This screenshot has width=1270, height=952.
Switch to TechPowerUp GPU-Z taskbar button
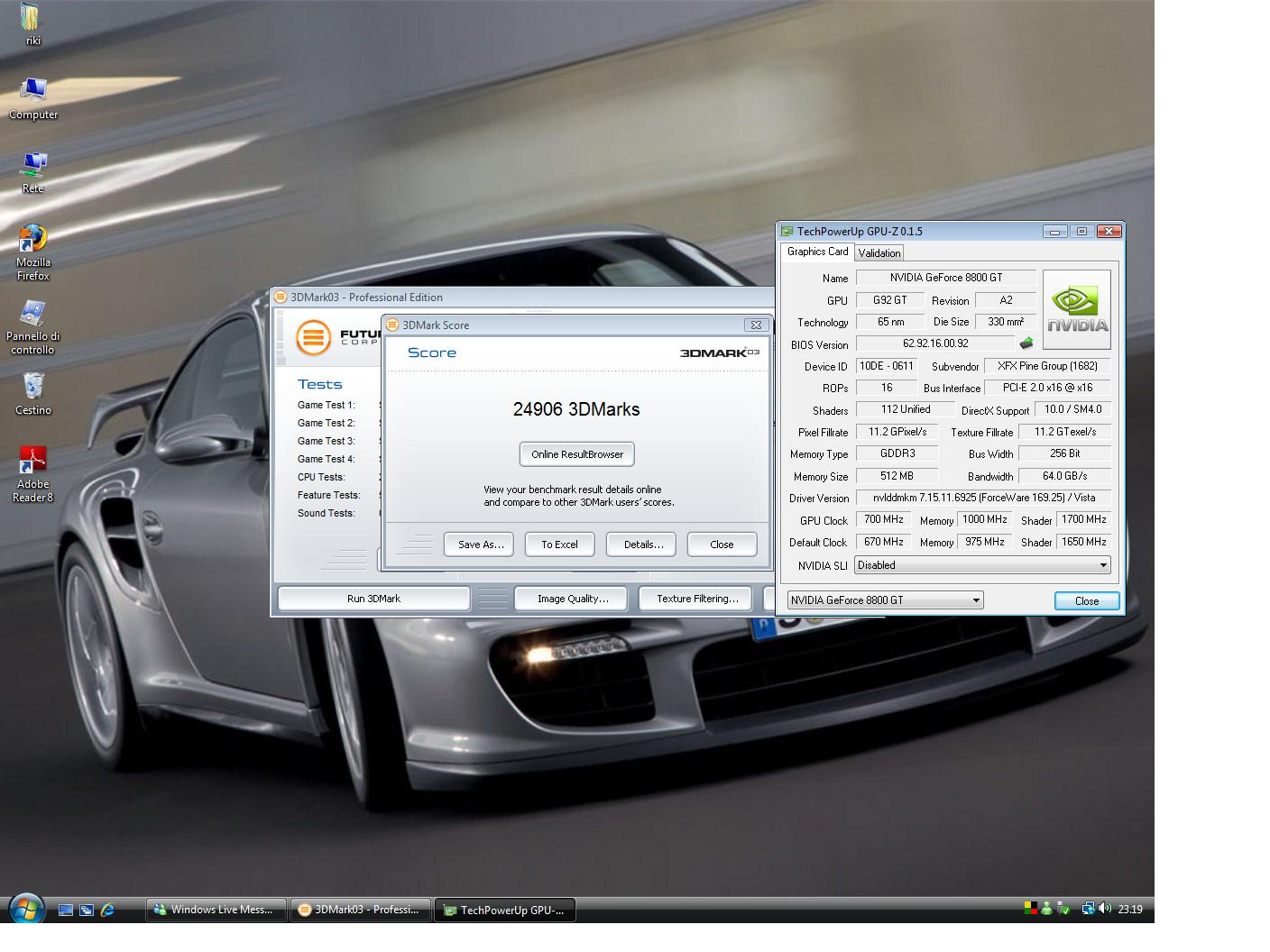[x=505, y=910]
